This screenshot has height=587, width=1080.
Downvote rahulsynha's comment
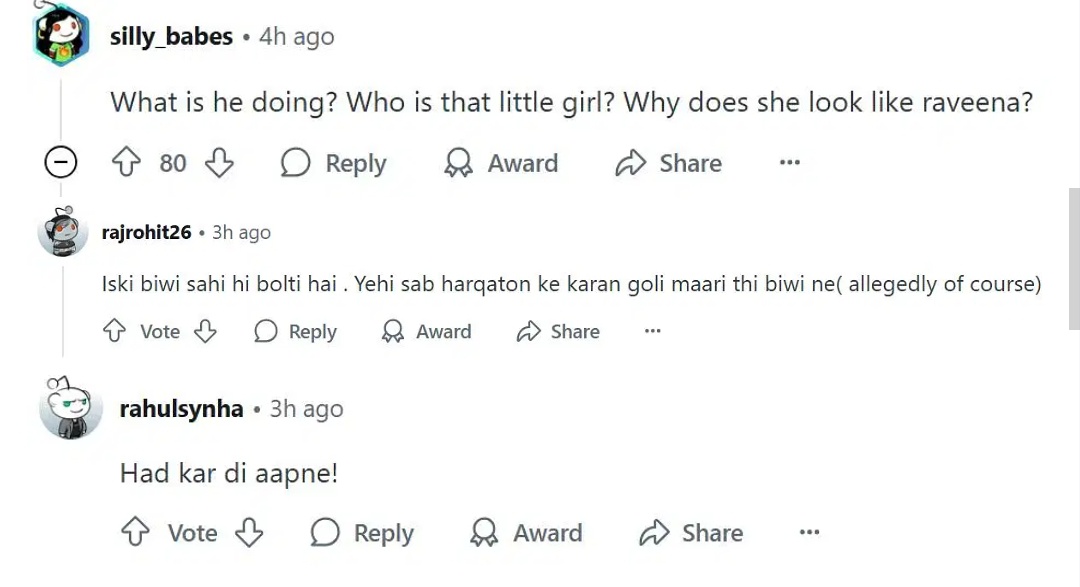click(249, 533)
